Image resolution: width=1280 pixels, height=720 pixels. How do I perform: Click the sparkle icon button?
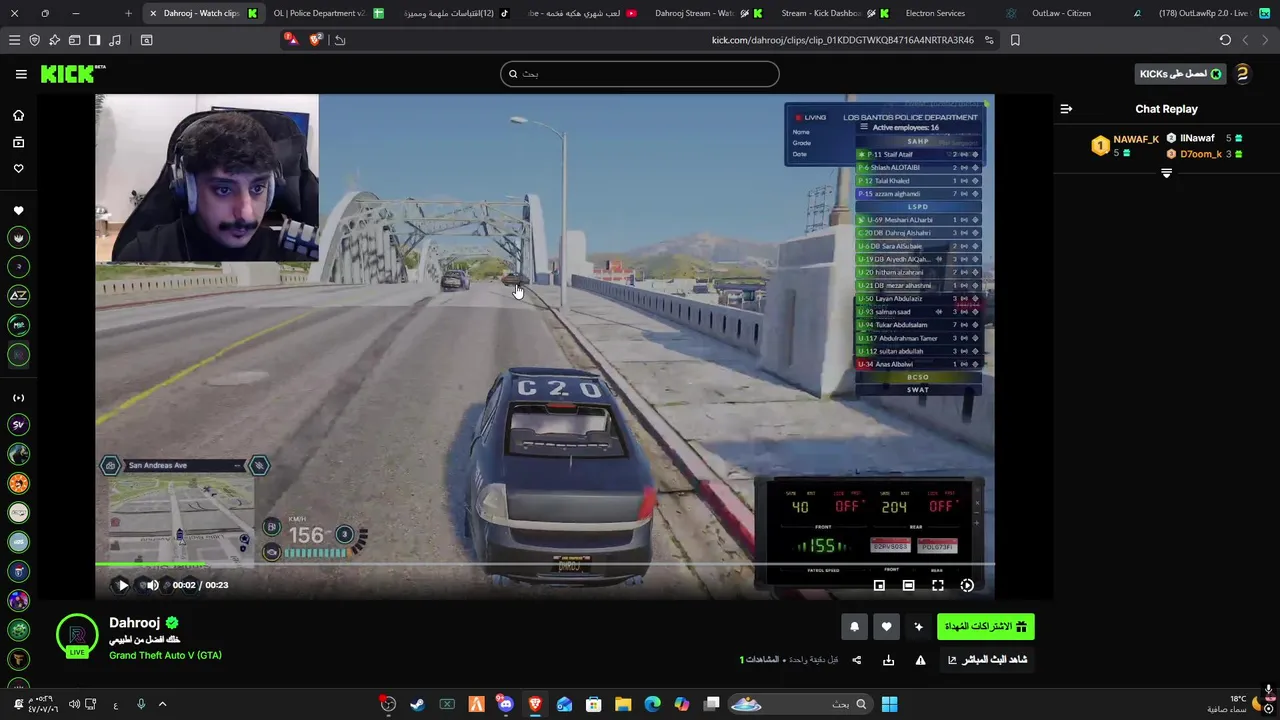918,627
